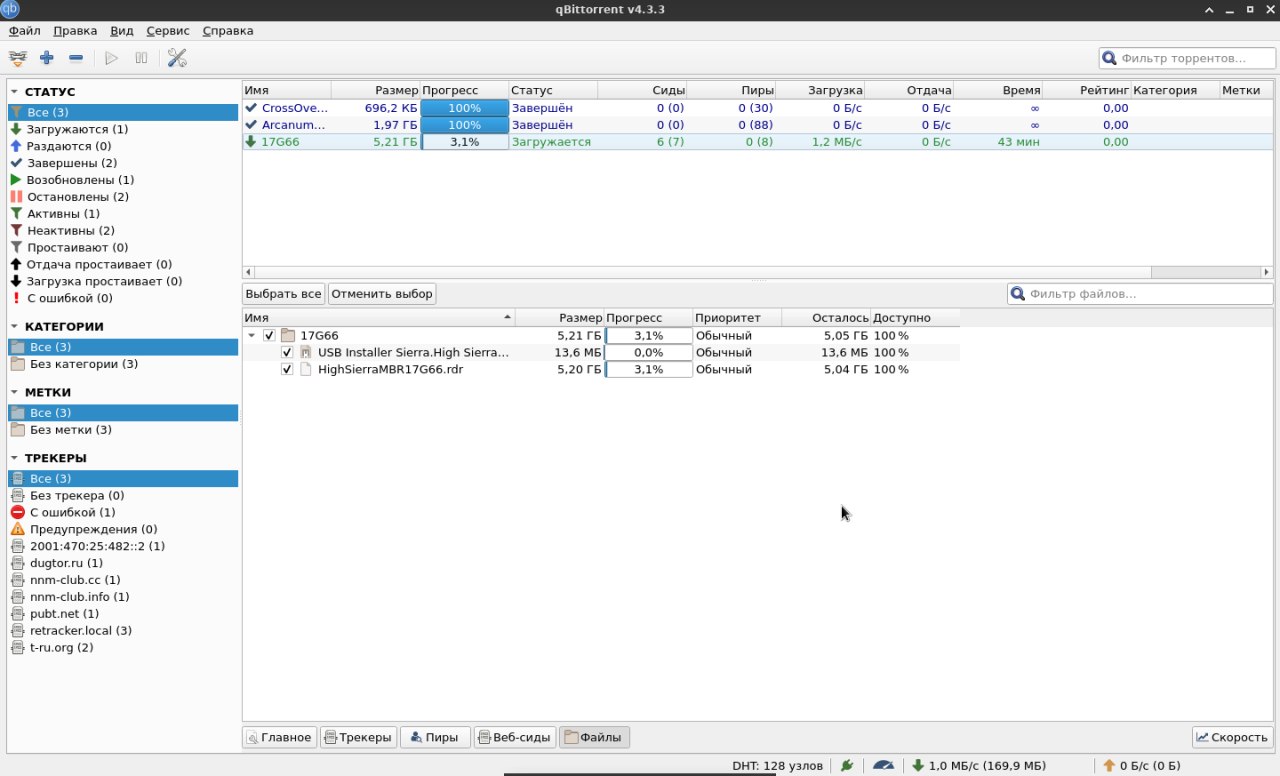Sort torrents by the Прогресс column header

(464, 90)
